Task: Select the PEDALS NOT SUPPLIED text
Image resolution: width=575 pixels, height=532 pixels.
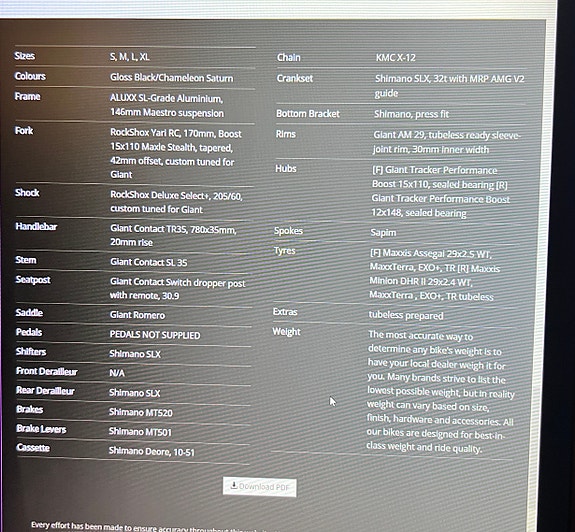Action: tap(155, 335)
